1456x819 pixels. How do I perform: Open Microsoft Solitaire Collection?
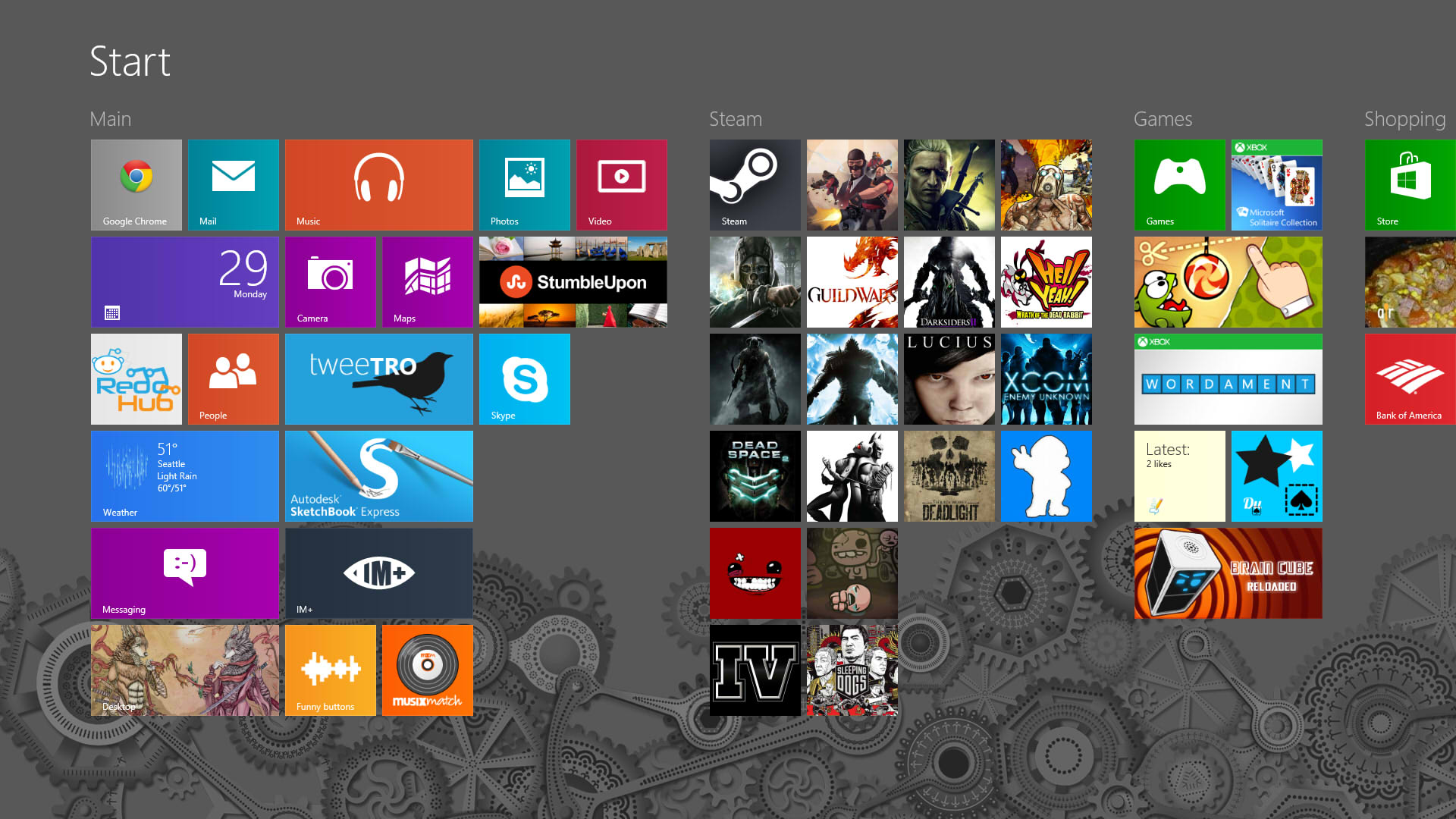click(x=1276, y=184)
